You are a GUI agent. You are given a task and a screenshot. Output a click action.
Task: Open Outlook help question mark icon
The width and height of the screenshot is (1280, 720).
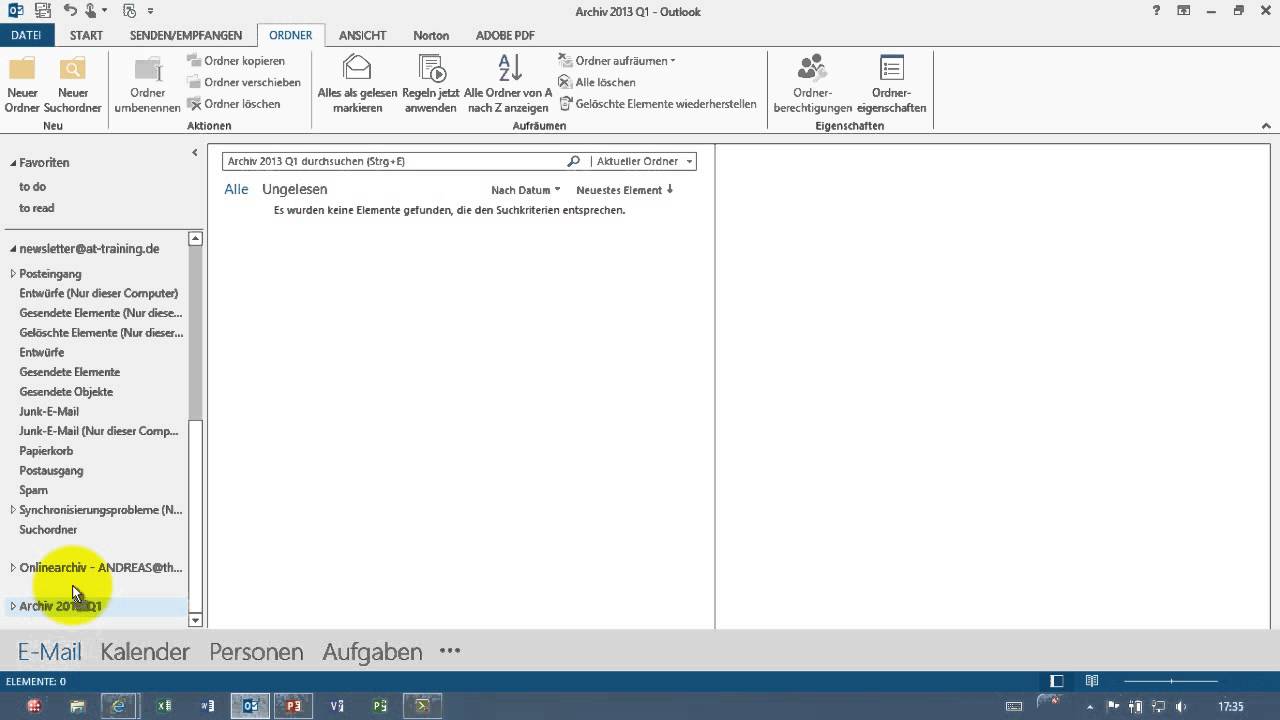coord(1156,11)
